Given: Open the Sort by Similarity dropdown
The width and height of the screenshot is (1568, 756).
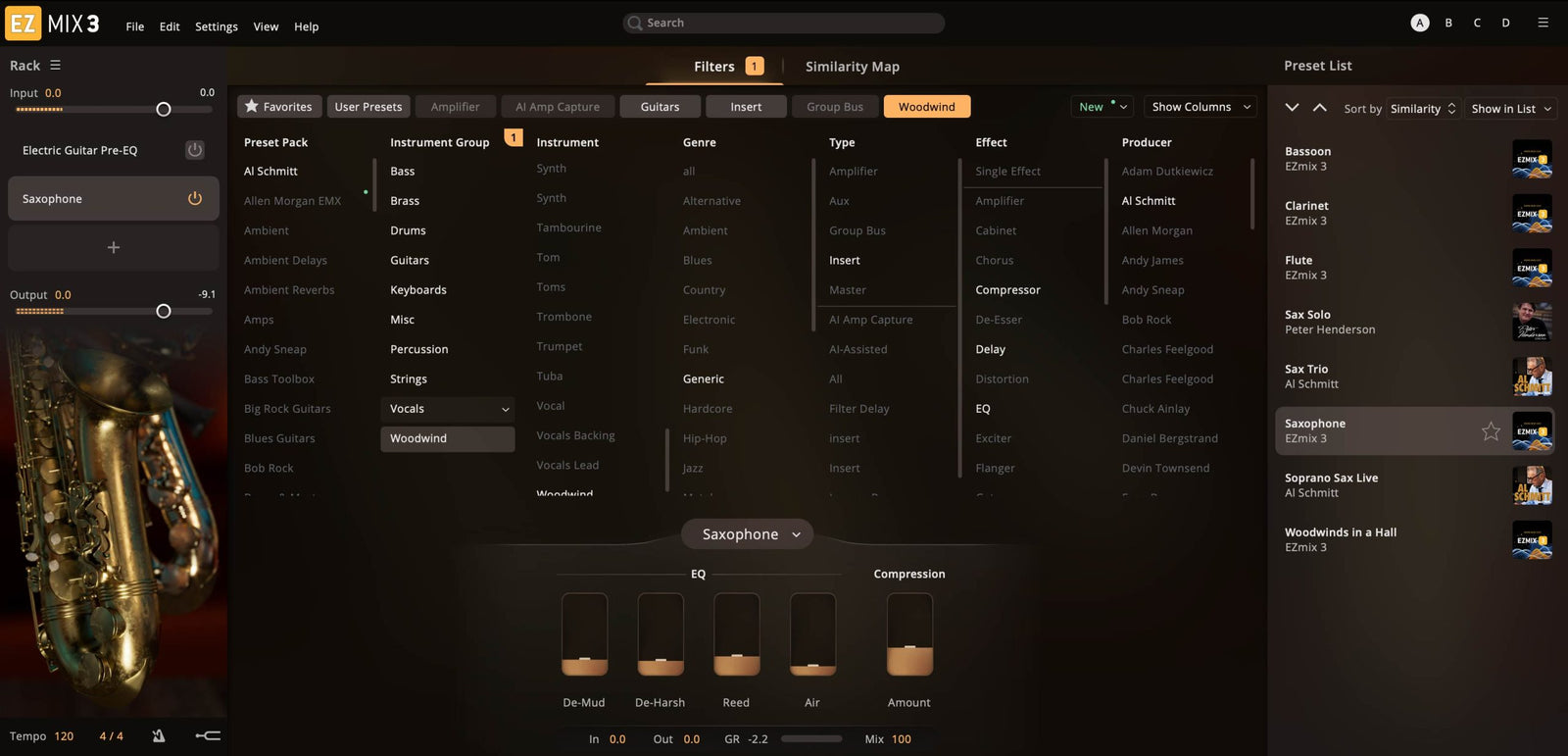Looking at the screenshot, I should 1422,109.
